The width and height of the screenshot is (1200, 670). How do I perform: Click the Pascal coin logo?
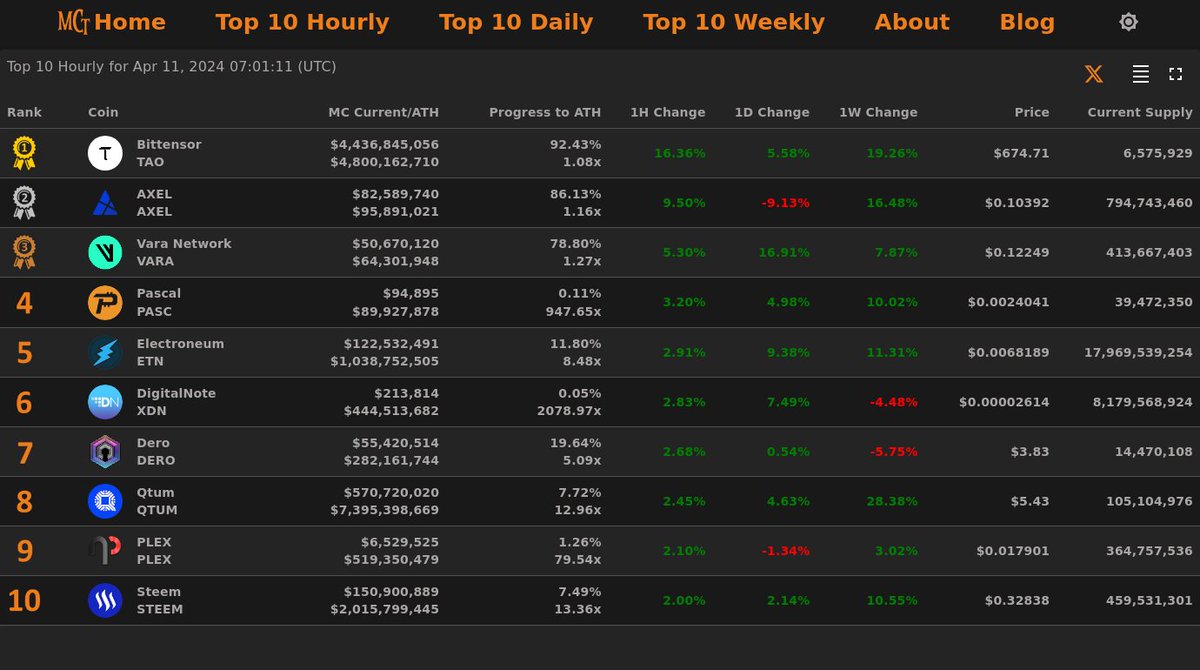(x=105, y=302)
